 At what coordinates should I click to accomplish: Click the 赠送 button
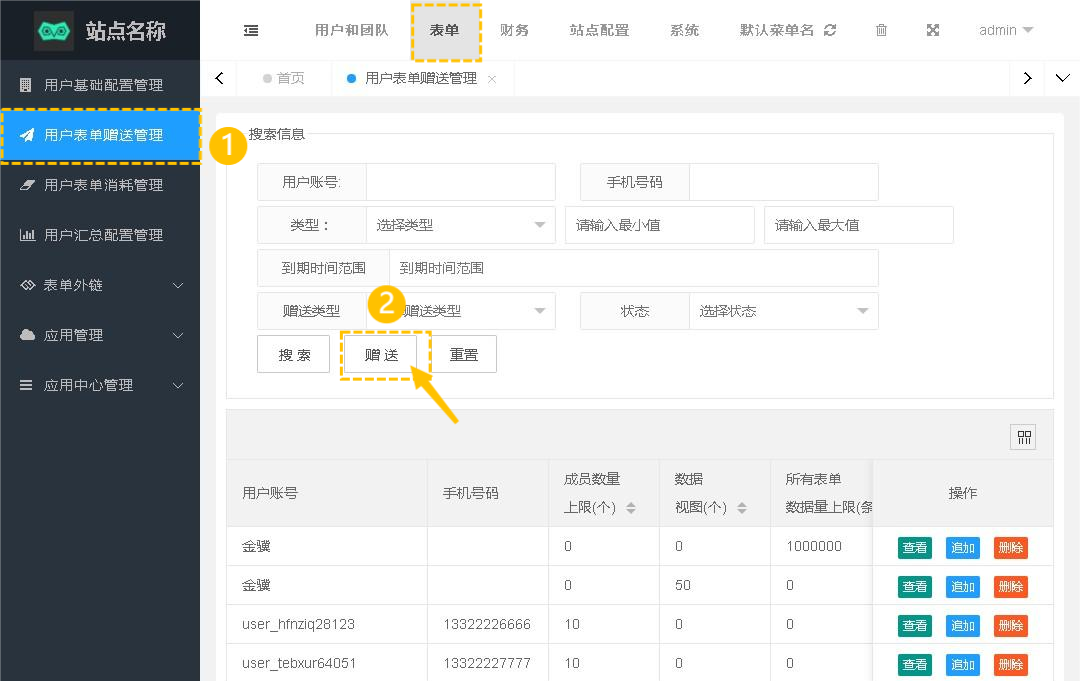381,355
